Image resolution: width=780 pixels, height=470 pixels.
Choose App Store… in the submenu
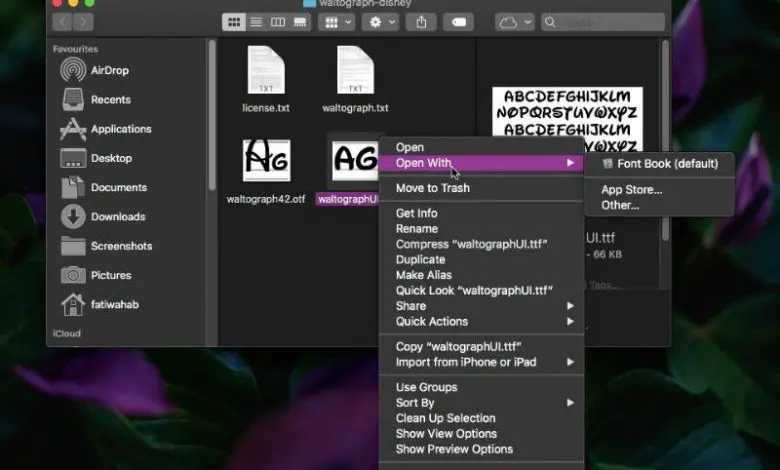point(660,189)
